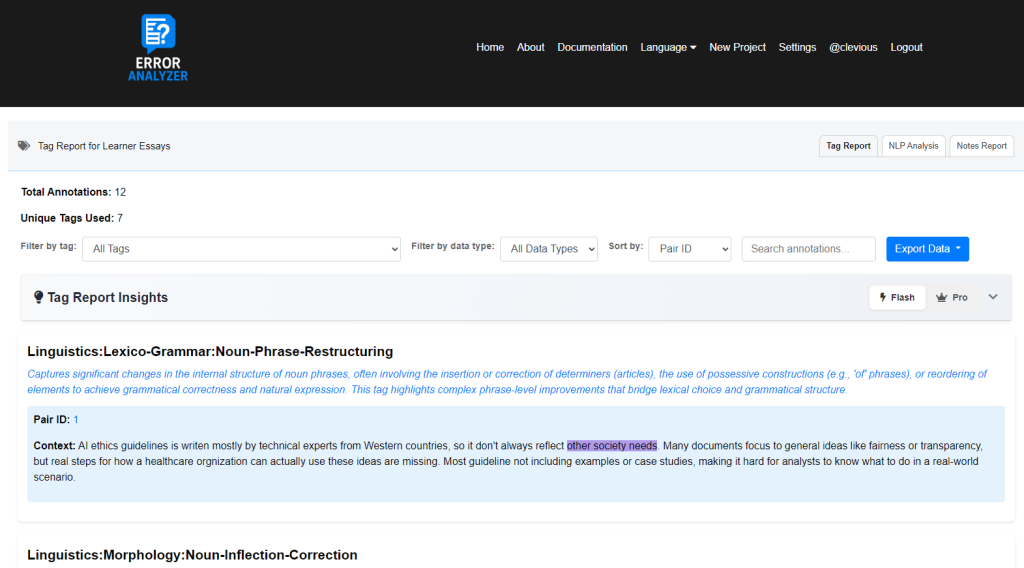Open Pair ID 1 link
1024x568 pixels.
tap(76, 420)
